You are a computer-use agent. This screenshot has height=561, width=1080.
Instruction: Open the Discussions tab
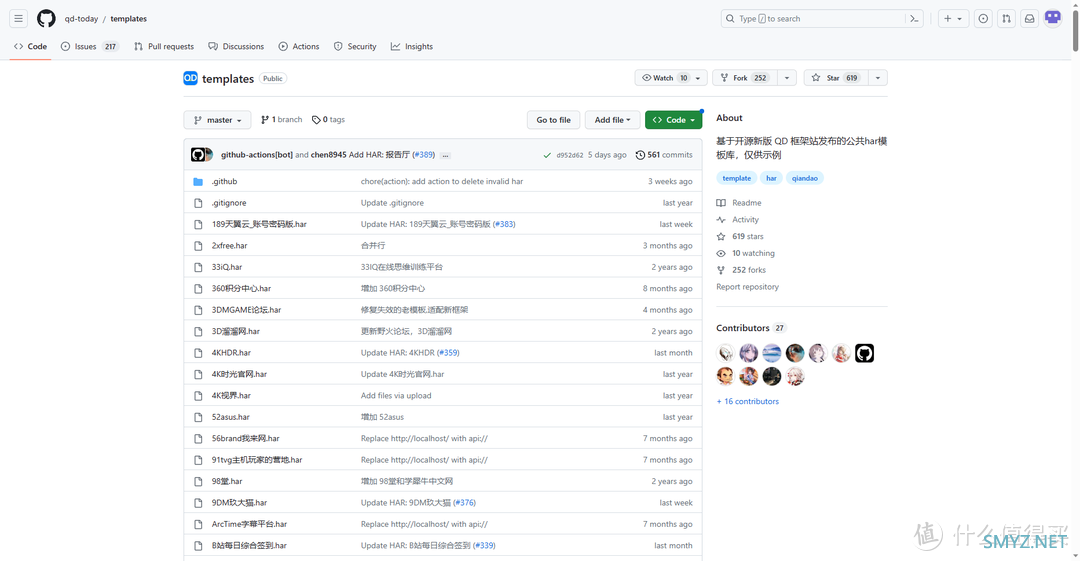pyautogui.click(x=236, y=46)
